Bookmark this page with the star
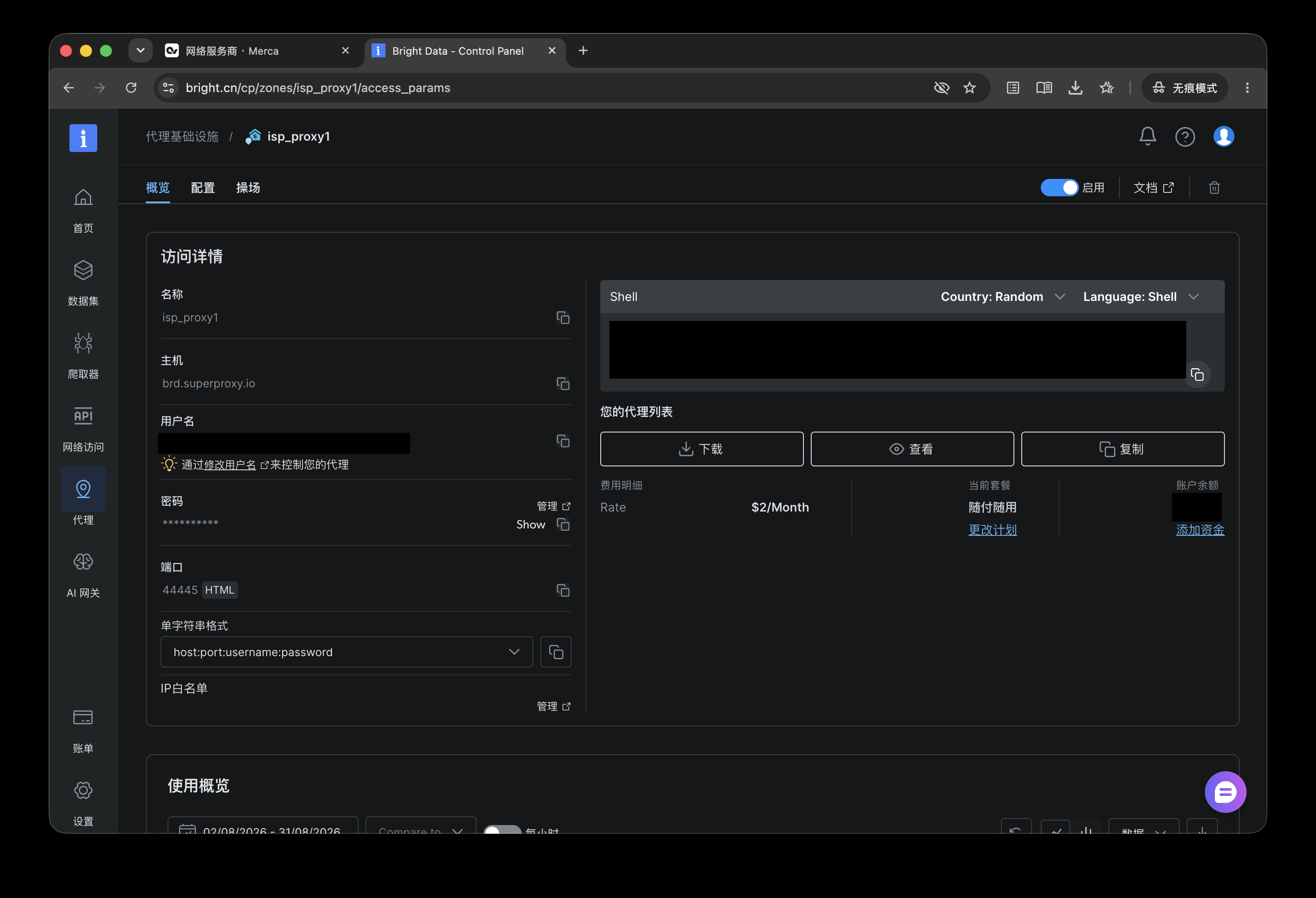This screenshot has width=1316, height=898. tap(970, 88)
